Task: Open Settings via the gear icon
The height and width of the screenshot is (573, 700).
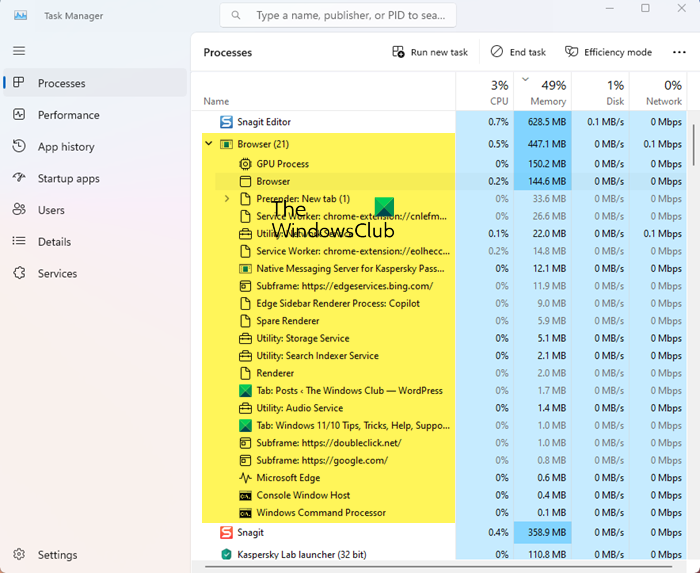Action: (19, 555)
